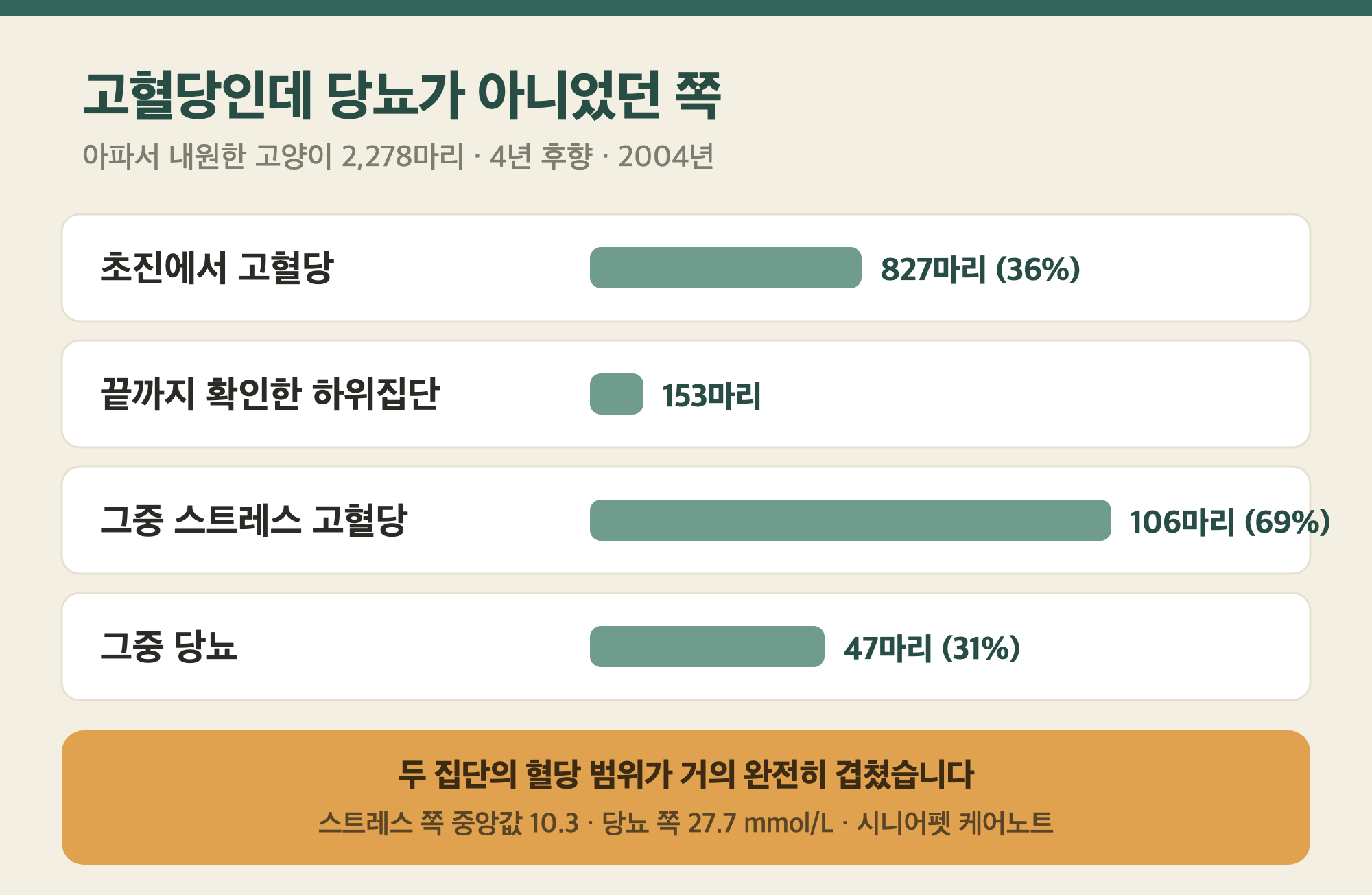The width and height of the screenshot is (1372, 895).
Task: Click the dark green top header strip
Action: [x=686, y=8]
